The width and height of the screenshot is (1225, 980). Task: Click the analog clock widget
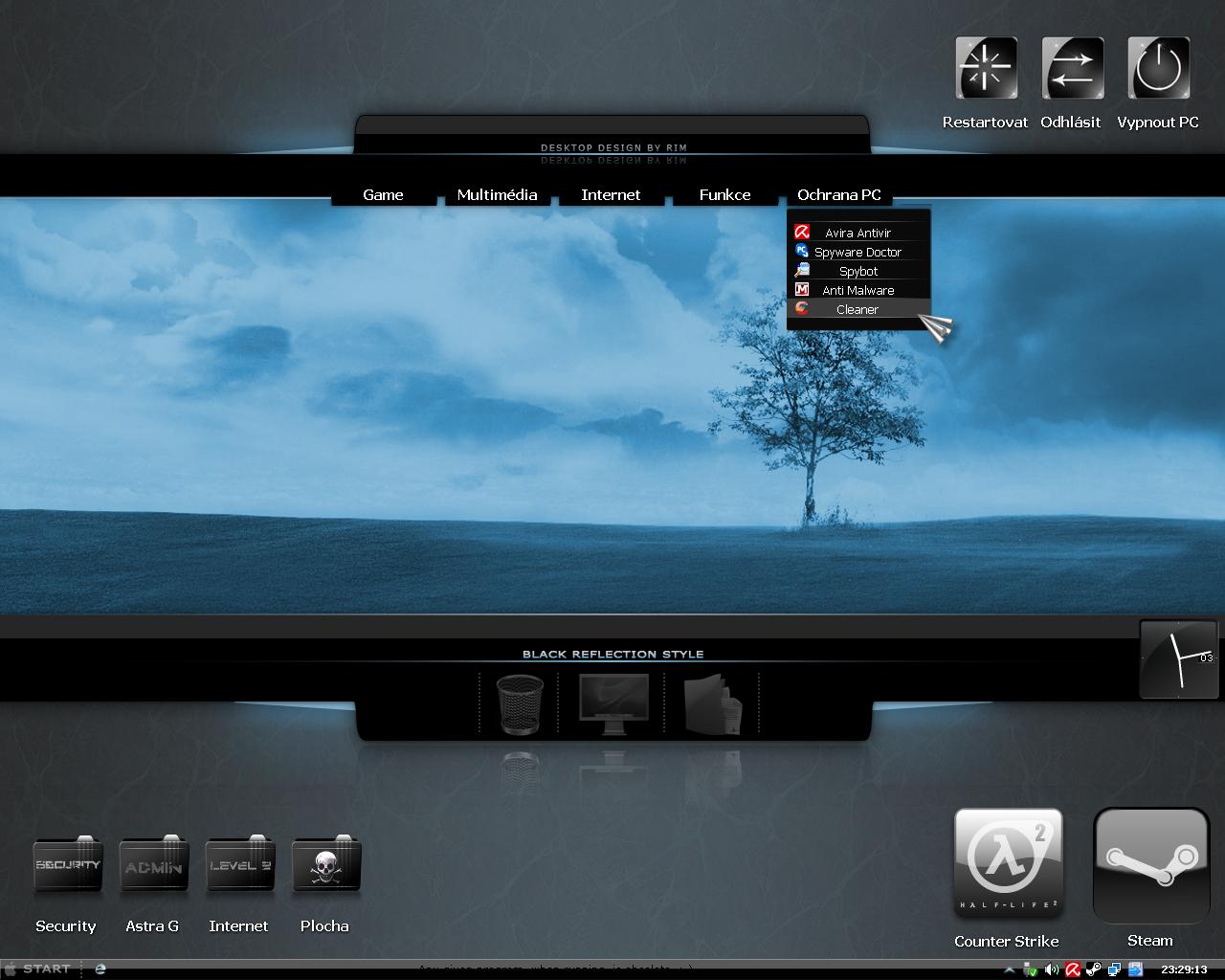[x=1178, y=658]
